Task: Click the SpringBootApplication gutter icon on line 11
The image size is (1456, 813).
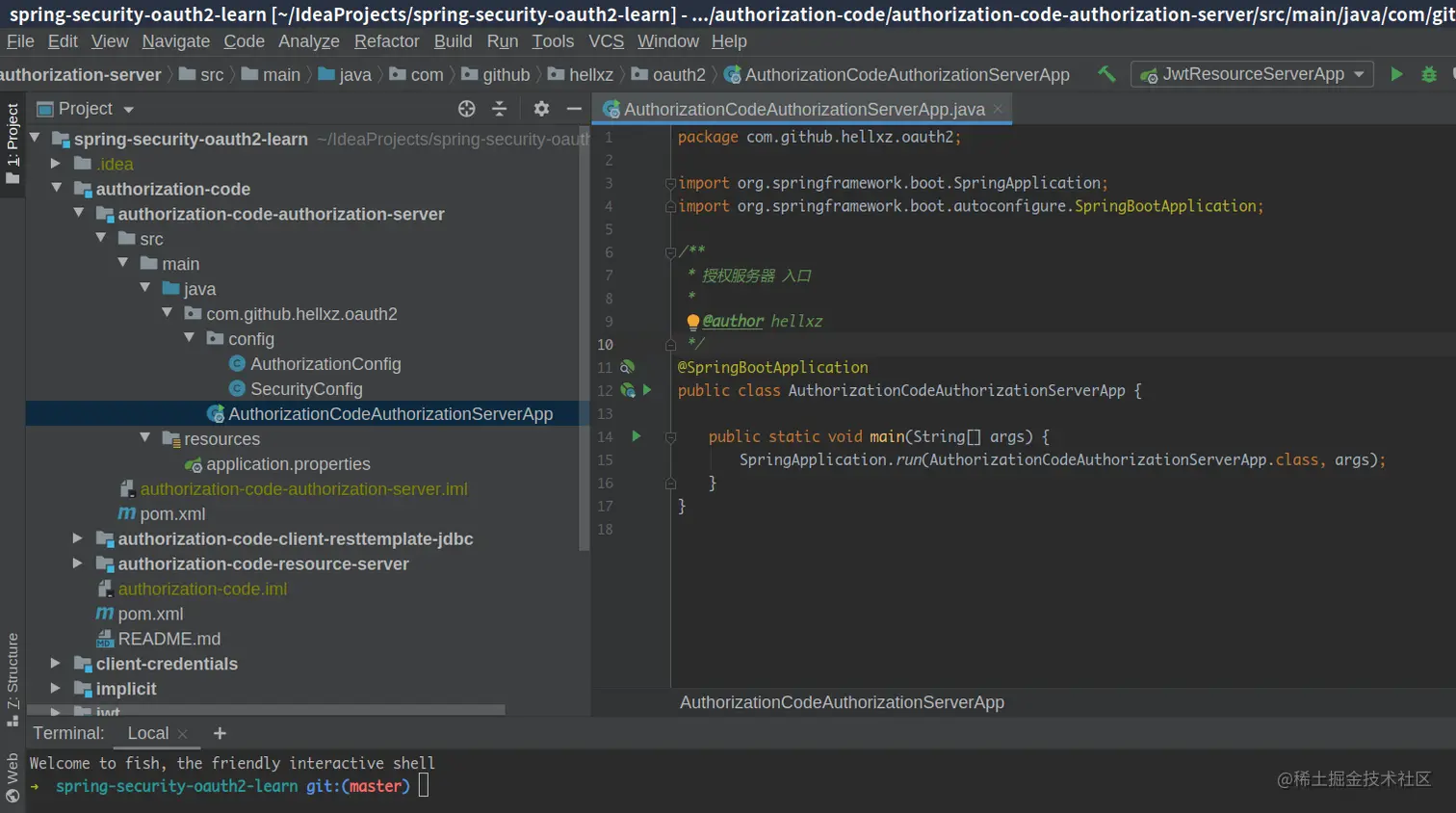Action: tap(626, 367)
